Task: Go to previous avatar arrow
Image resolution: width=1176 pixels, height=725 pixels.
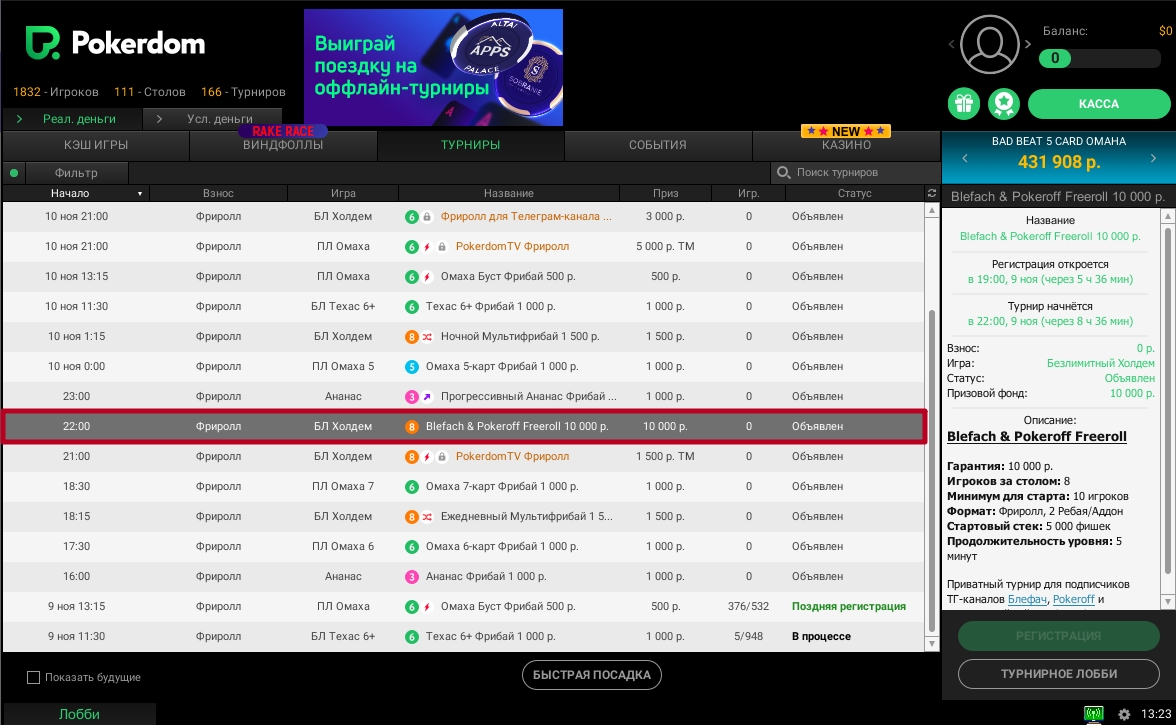Action: [x=951, y=44]
